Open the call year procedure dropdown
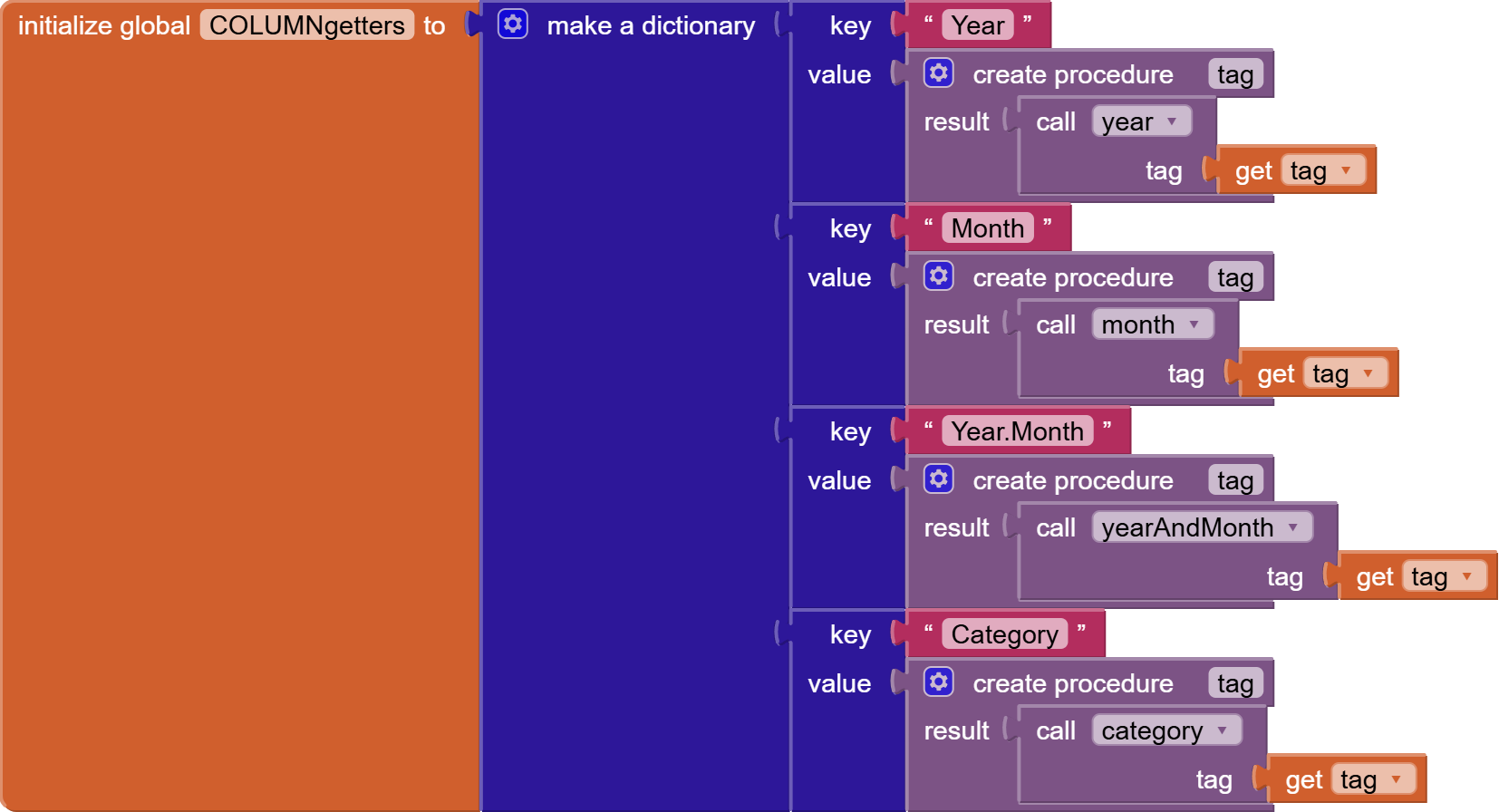1499x812 pixels. (x=1172, y=121)
